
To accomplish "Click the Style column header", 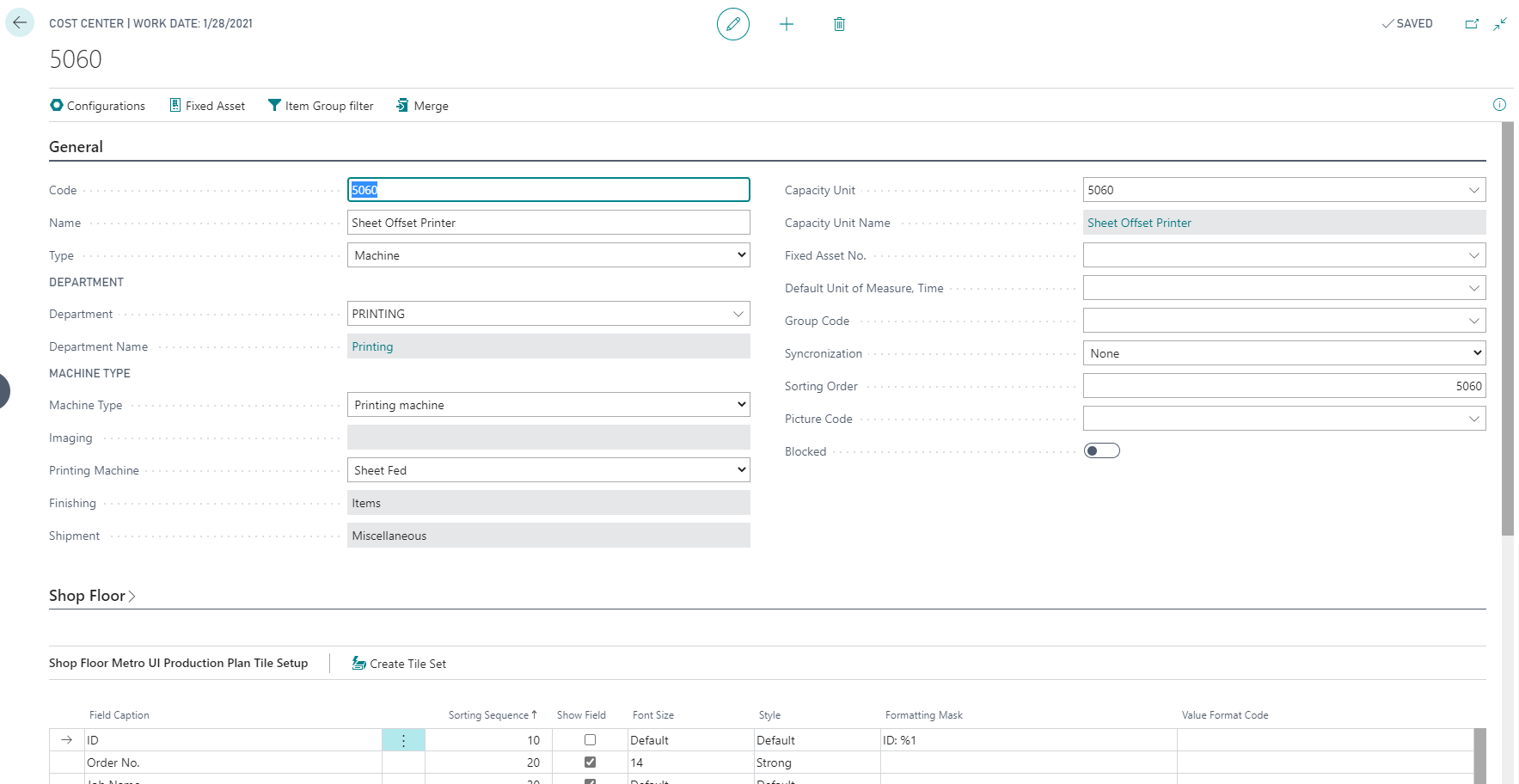I will click(x=769, y=715).
